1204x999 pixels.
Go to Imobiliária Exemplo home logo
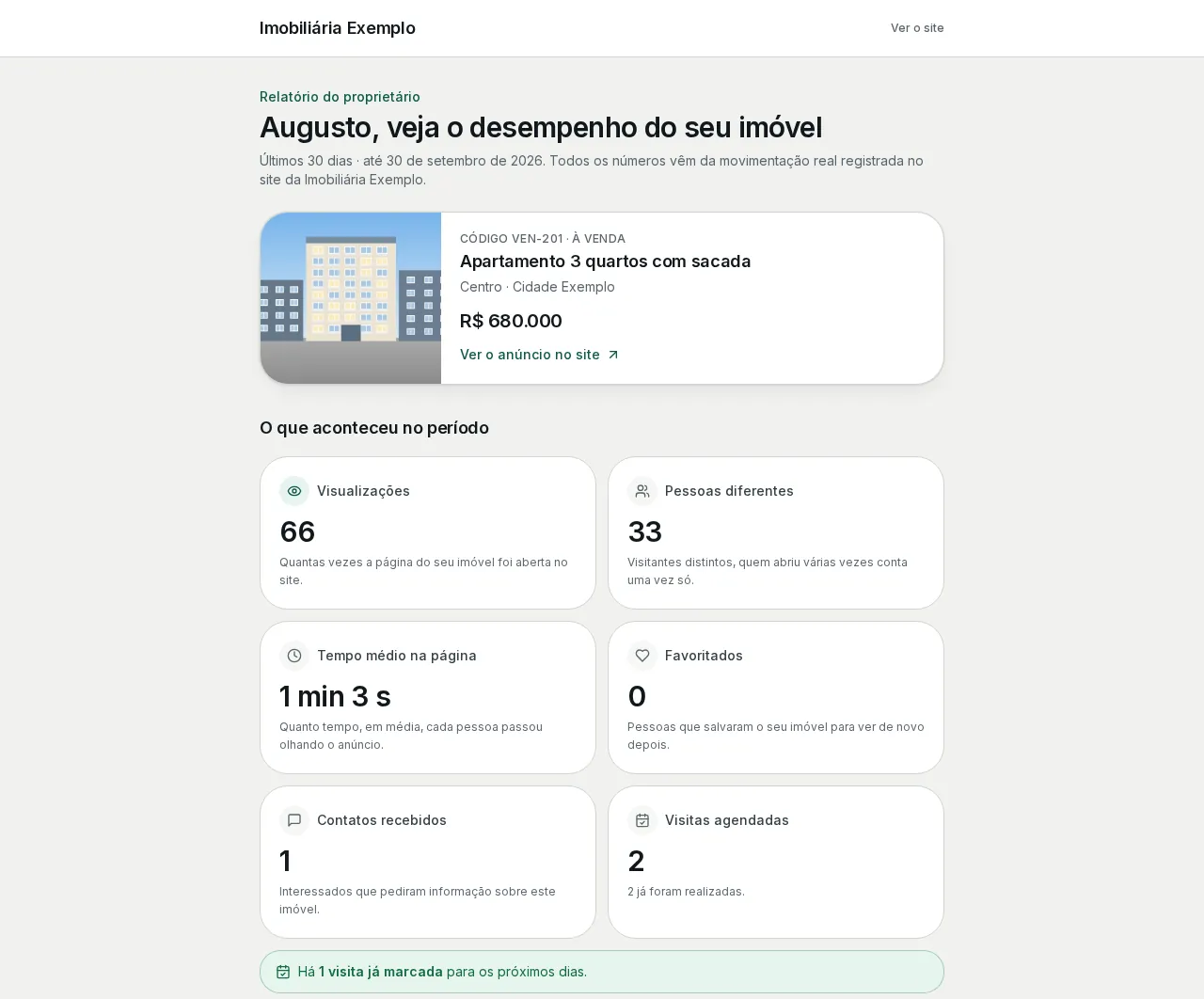[338, 28]
